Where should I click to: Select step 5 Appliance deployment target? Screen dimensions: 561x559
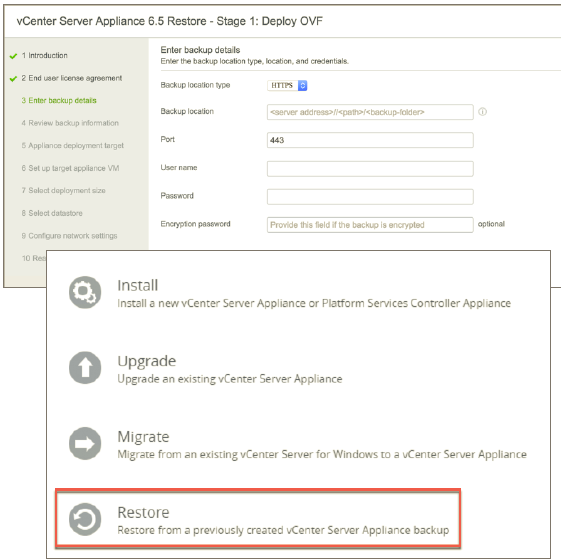73,146
